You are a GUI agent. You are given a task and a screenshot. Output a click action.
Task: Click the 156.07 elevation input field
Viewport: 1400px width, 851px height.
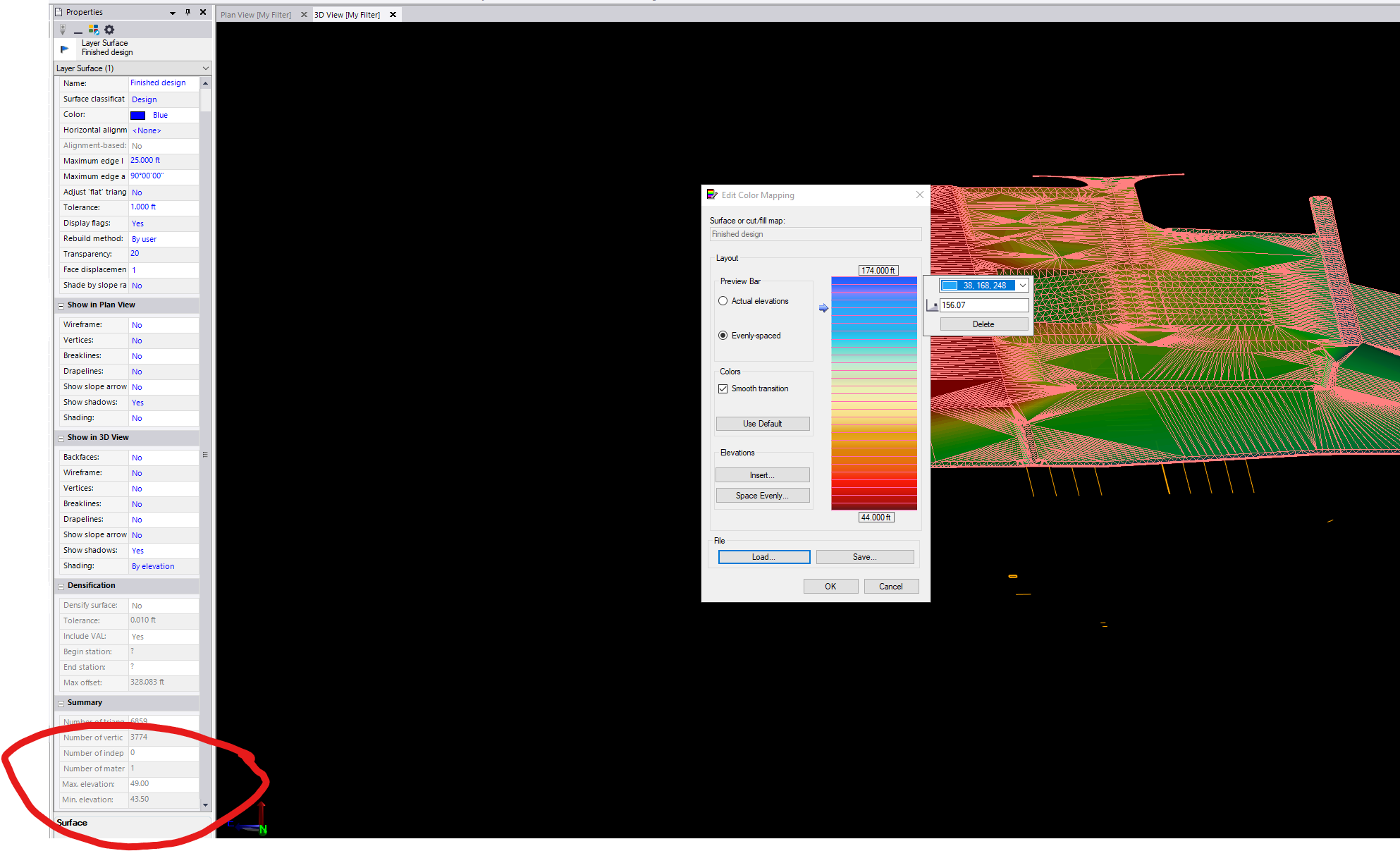point(983,305)
